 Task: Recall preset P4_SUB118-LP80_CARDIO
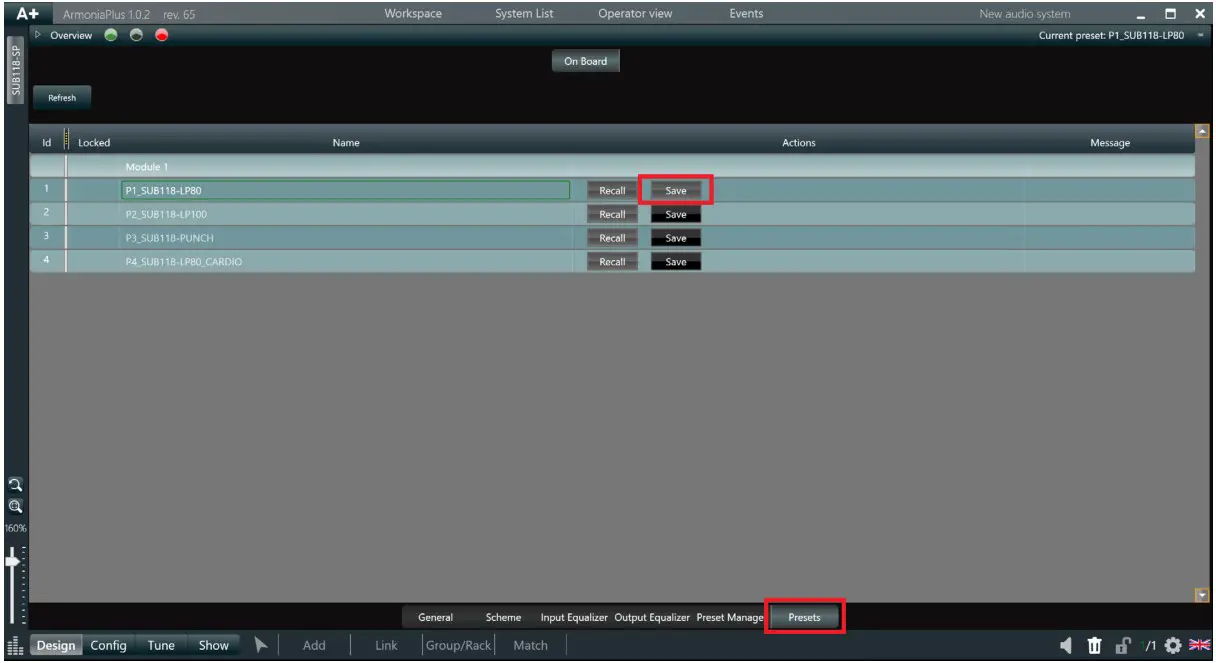point(612,262)
